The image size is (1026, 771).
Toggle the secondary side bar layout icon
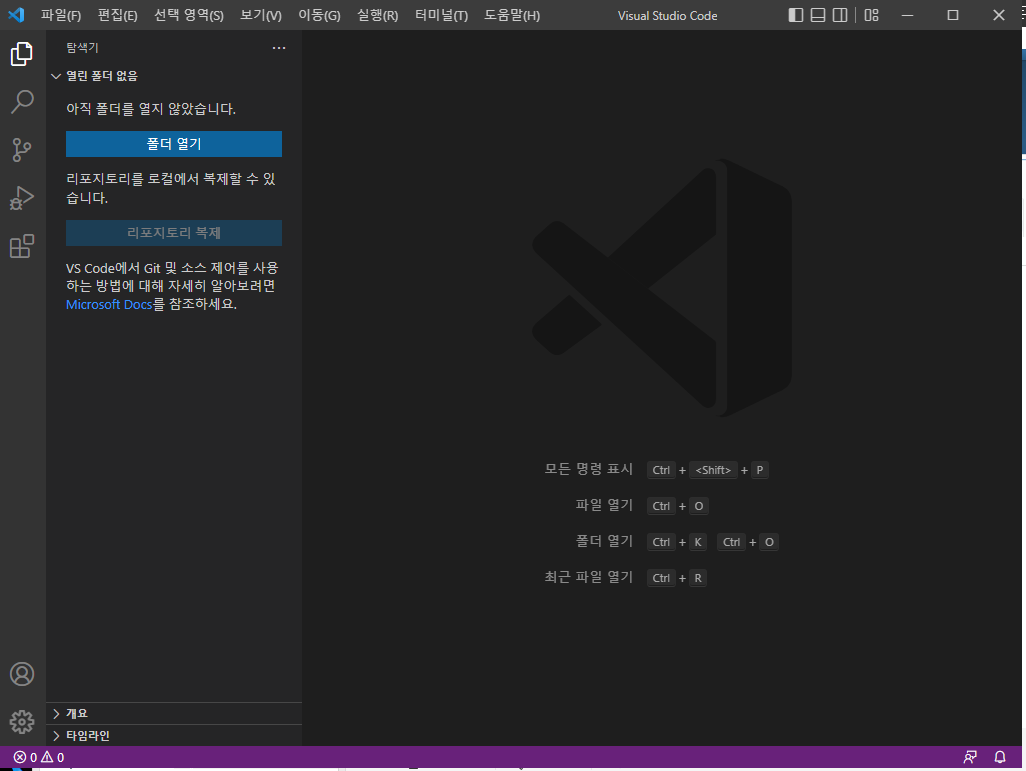[840, 15]
